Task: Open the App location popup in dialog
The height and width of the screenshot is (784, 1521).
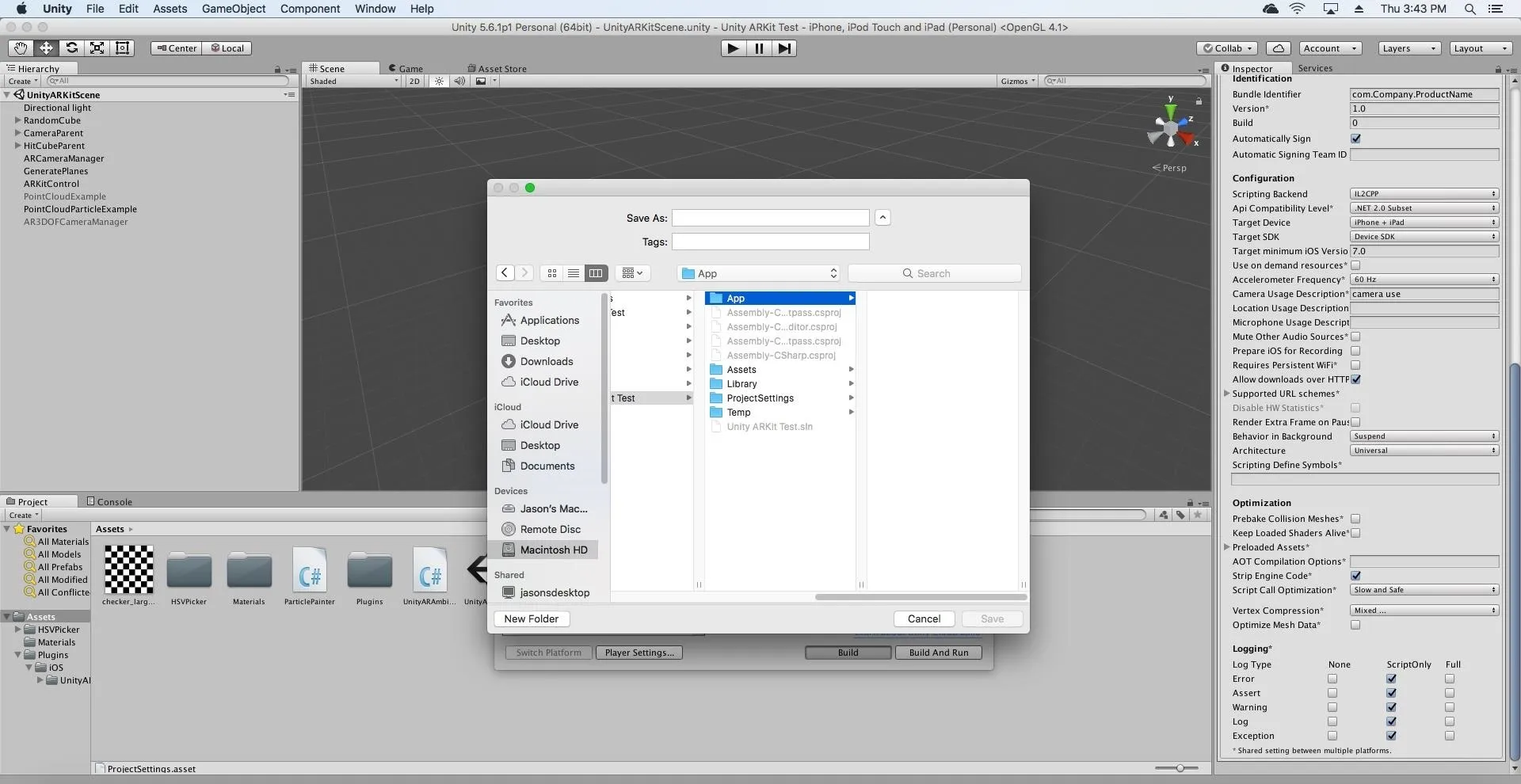Action: [758, 273]
